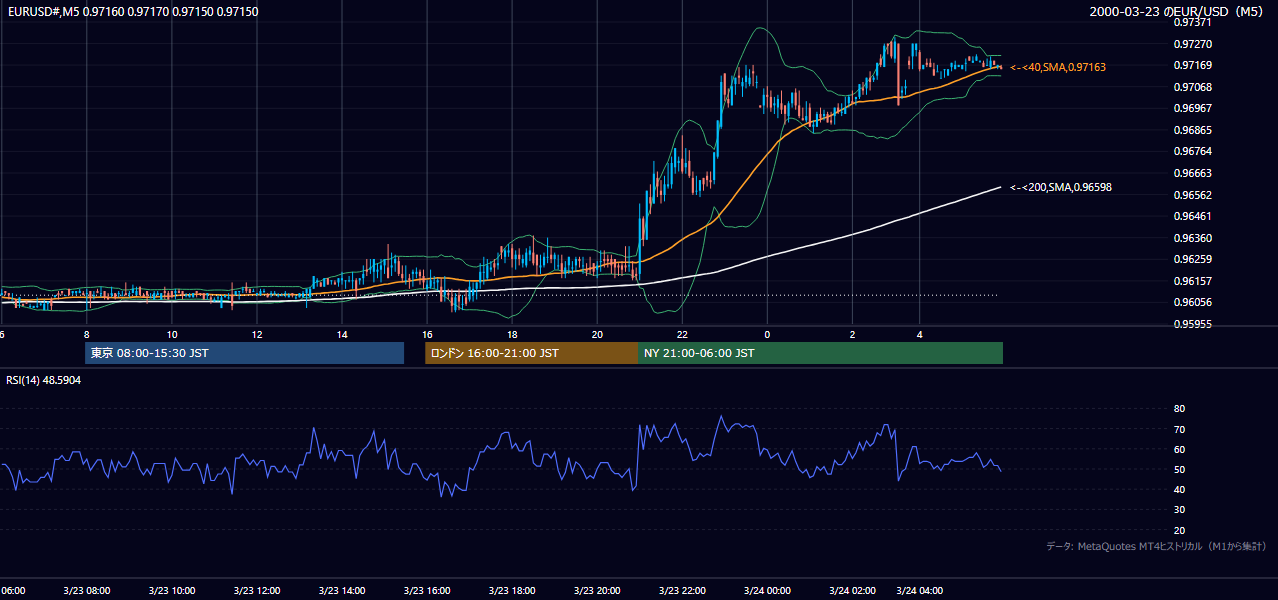
Task: Click the NY 21:00-06:00 JST session bar
Action: [x=820, y=353]
